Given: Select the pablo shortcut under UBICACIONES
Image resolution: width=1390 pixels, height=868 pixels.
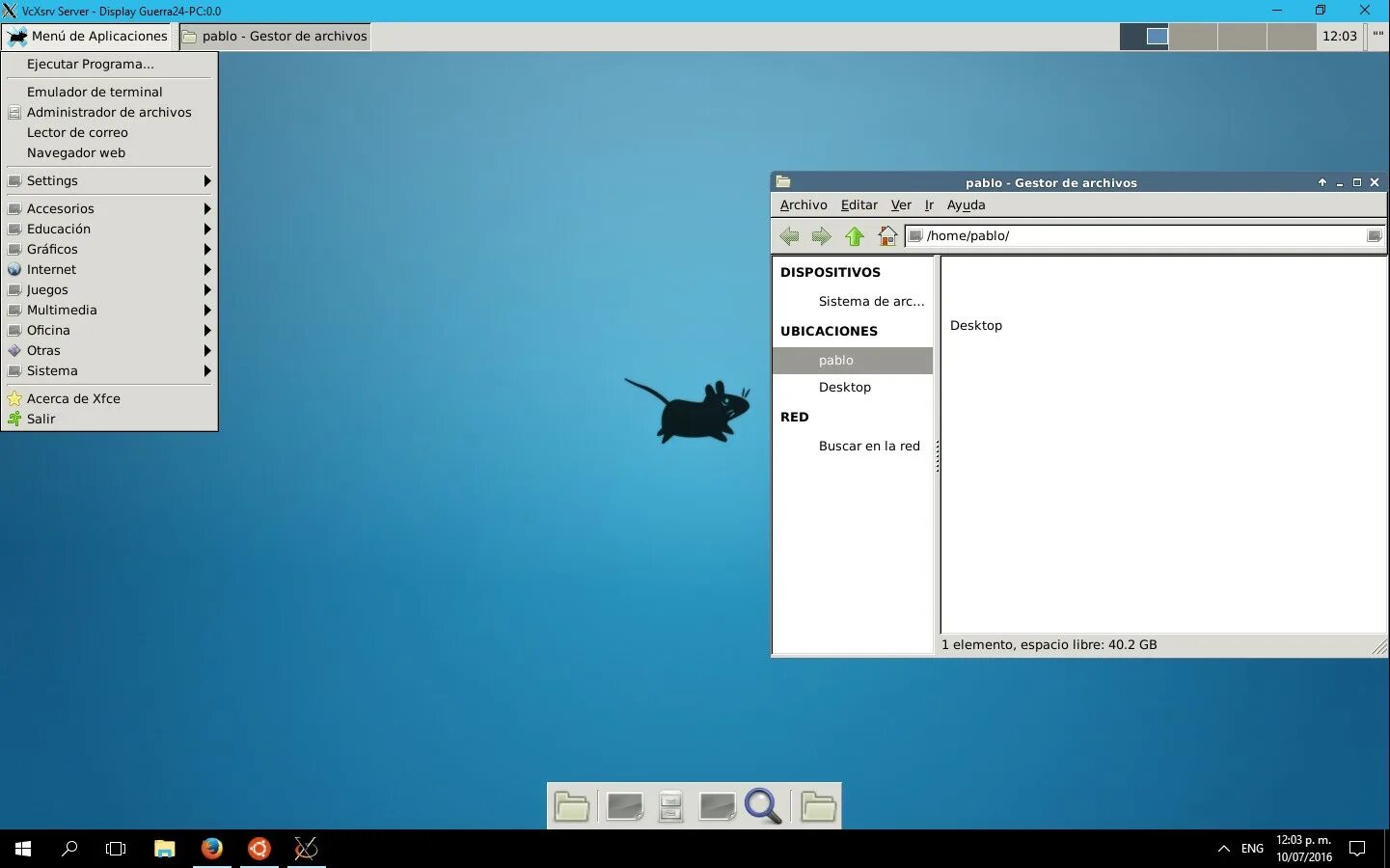Looking at the screenshot, I should 836,360.
